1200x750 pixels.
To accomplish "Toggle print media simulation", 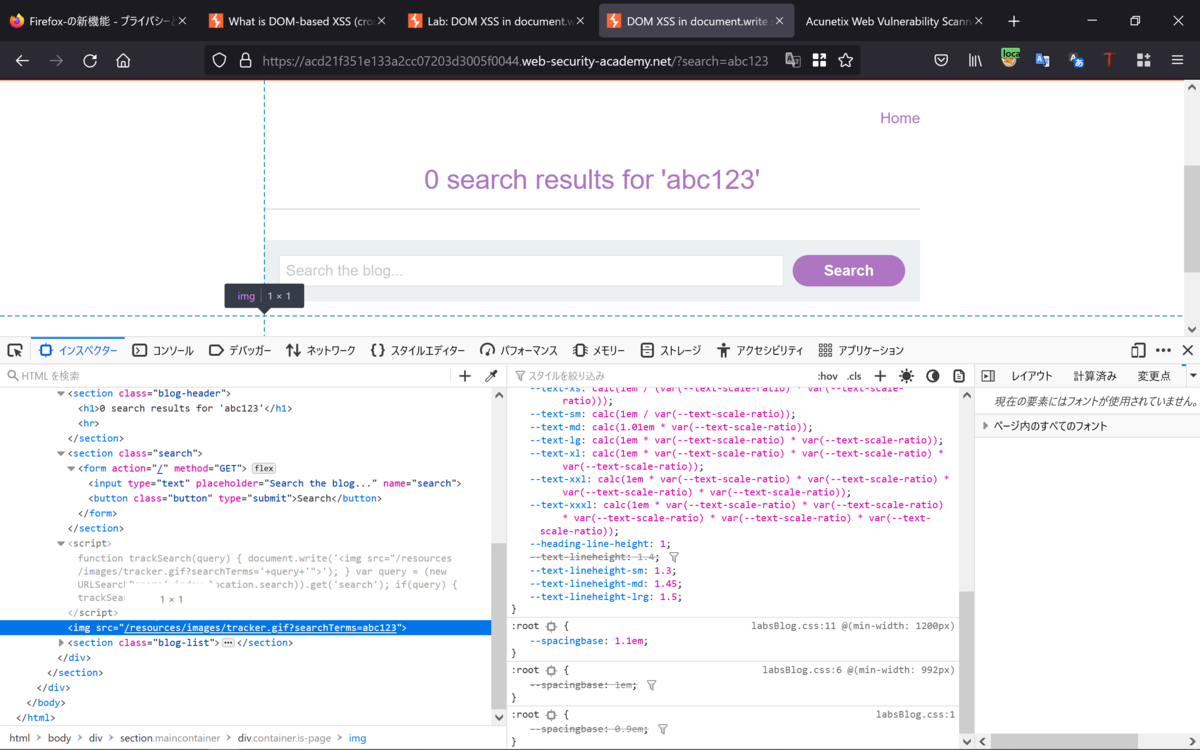I will click(x=958, y=376).
